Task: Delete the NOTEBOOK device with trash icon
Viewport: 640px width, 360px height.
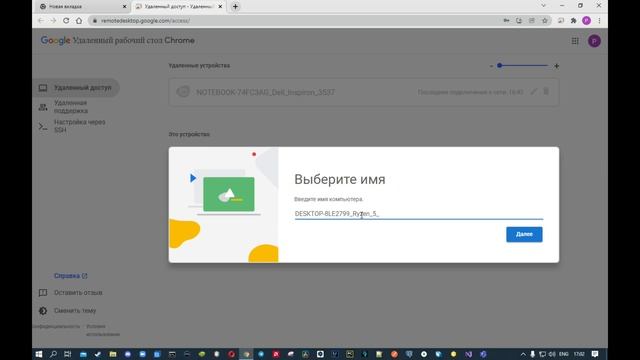Action: tap(546, 92)
